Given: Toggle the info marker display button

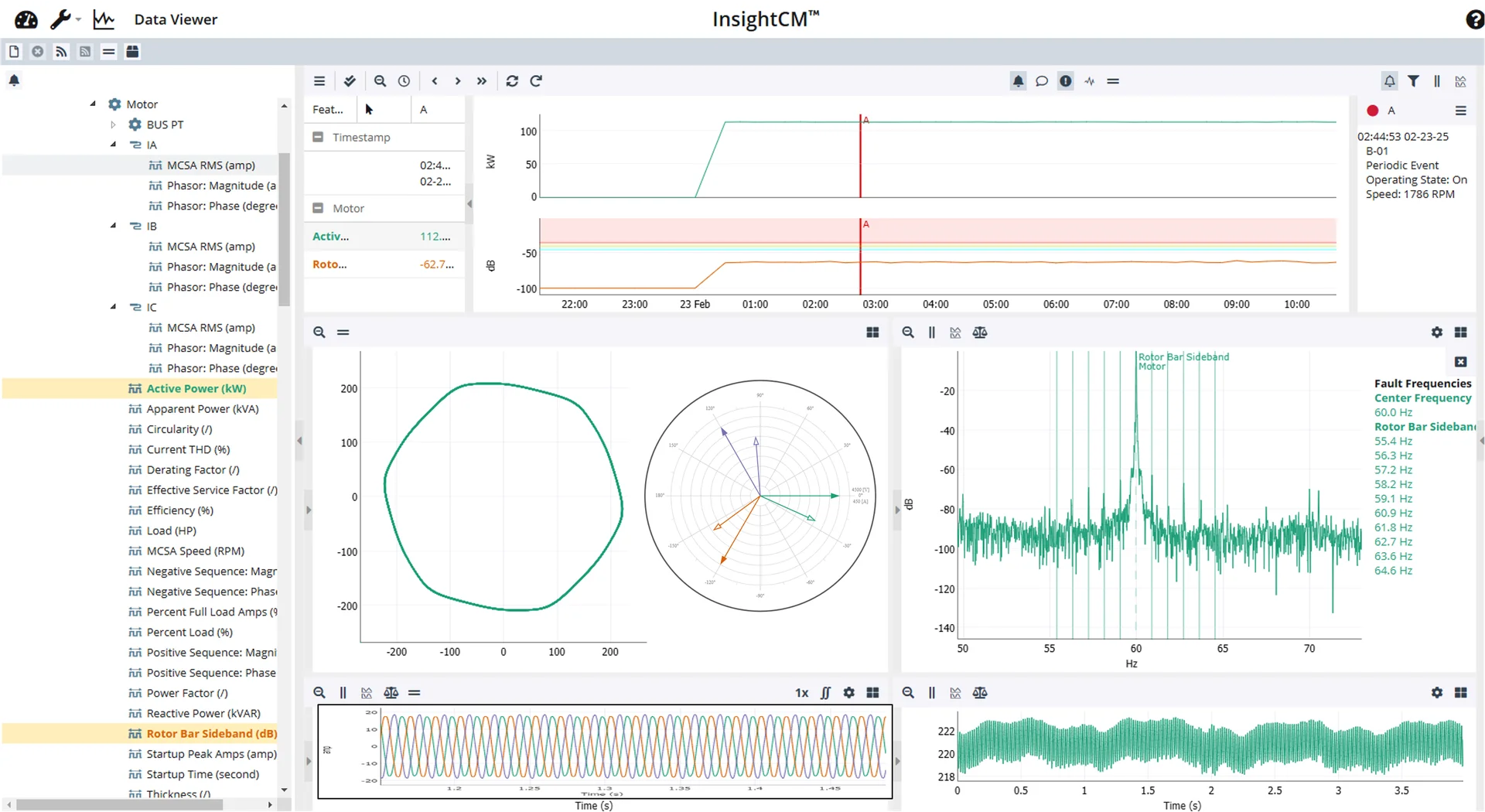Looking at the screenshot, I should (x=1066, y=81).
